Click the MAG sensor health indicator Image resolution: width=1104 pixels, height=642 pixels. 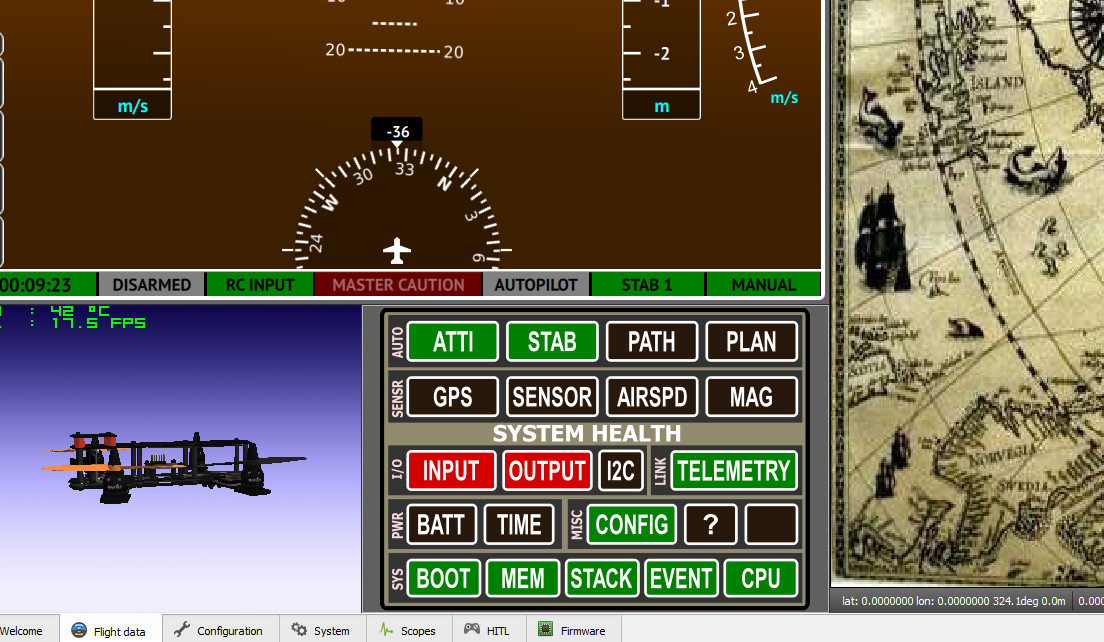coord(751,397)
